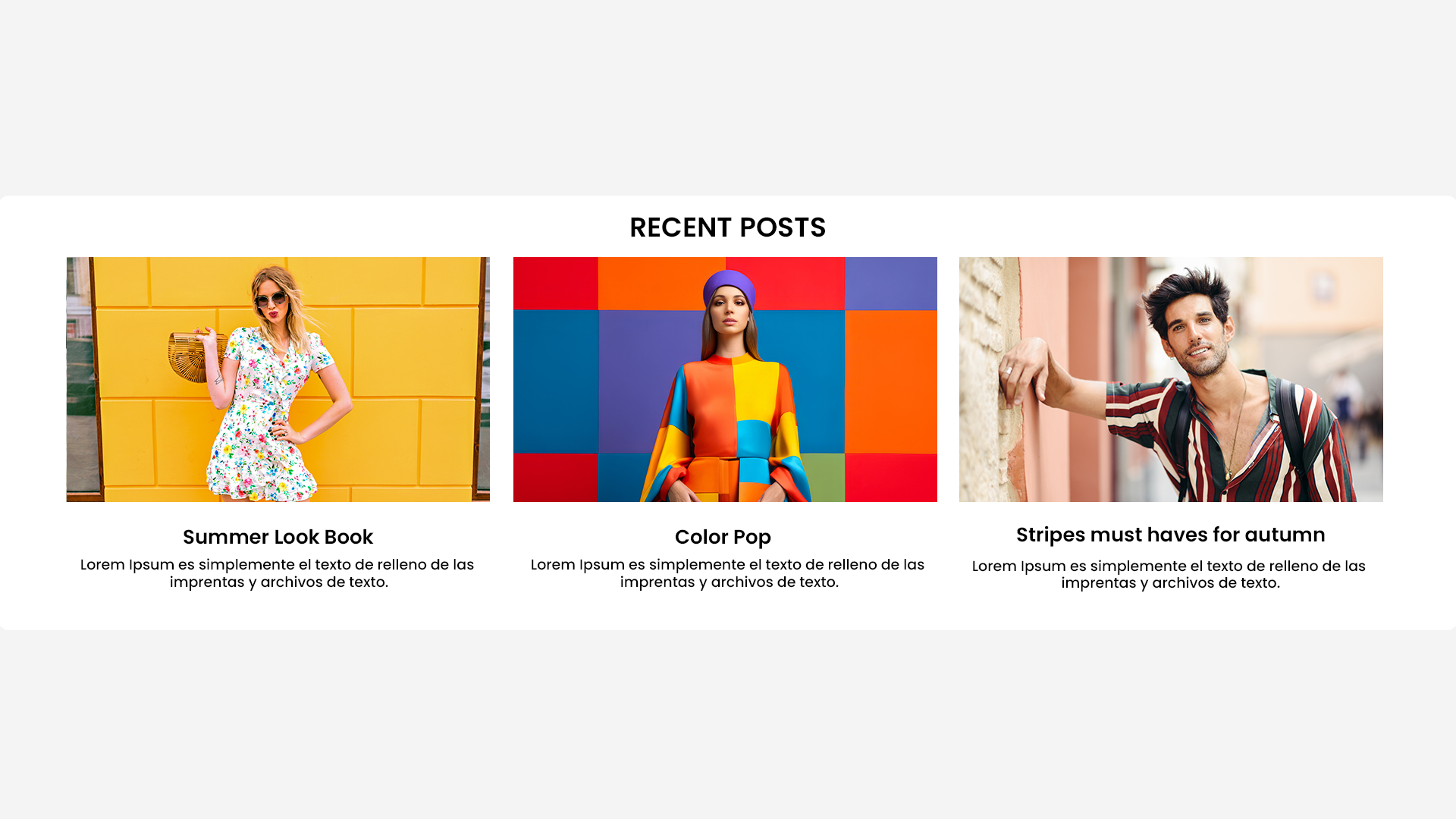Click the woman's sunglasses in first photo
The height and width of the screenshot is (819, 1456).
tap(271, 300)
